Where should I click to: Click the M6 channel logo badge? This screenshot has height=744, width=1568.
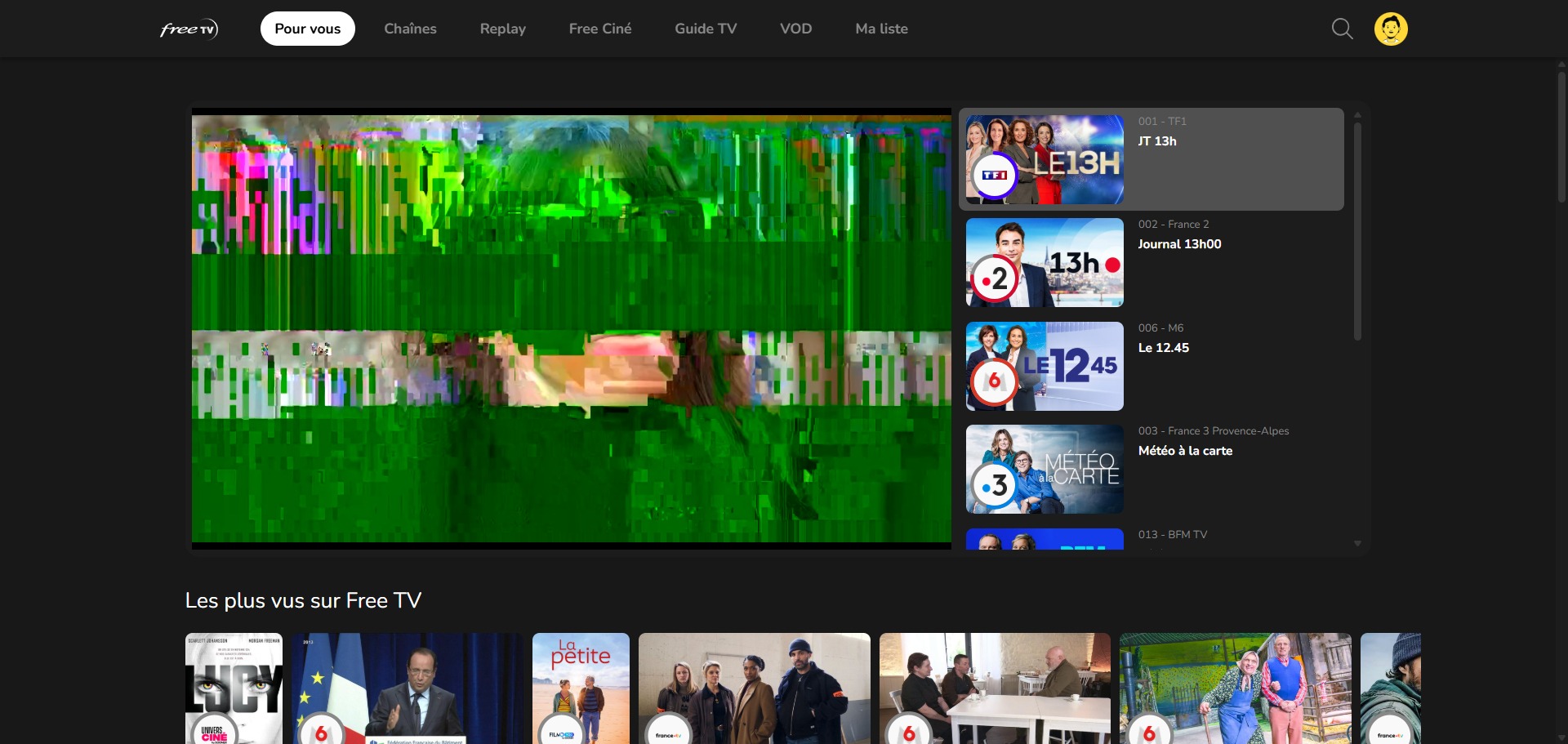click(994, 381)
